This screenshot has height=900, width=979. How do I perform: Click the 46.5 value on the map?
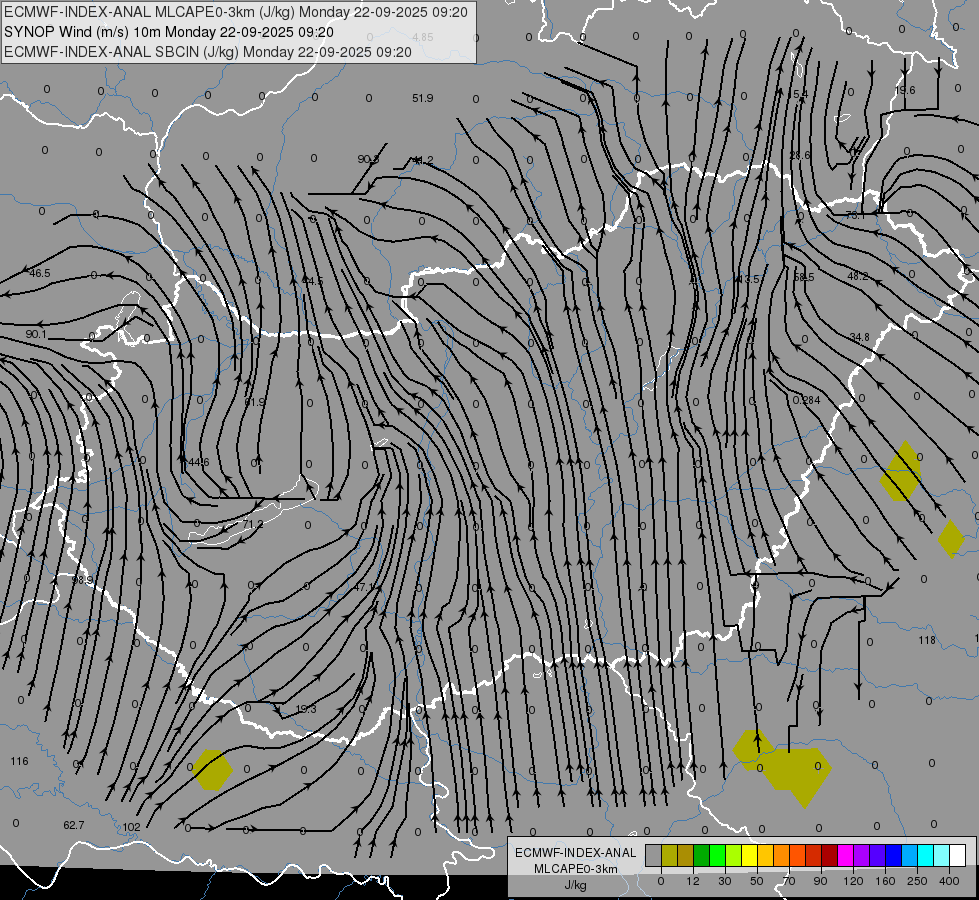[x=40, y=273]
